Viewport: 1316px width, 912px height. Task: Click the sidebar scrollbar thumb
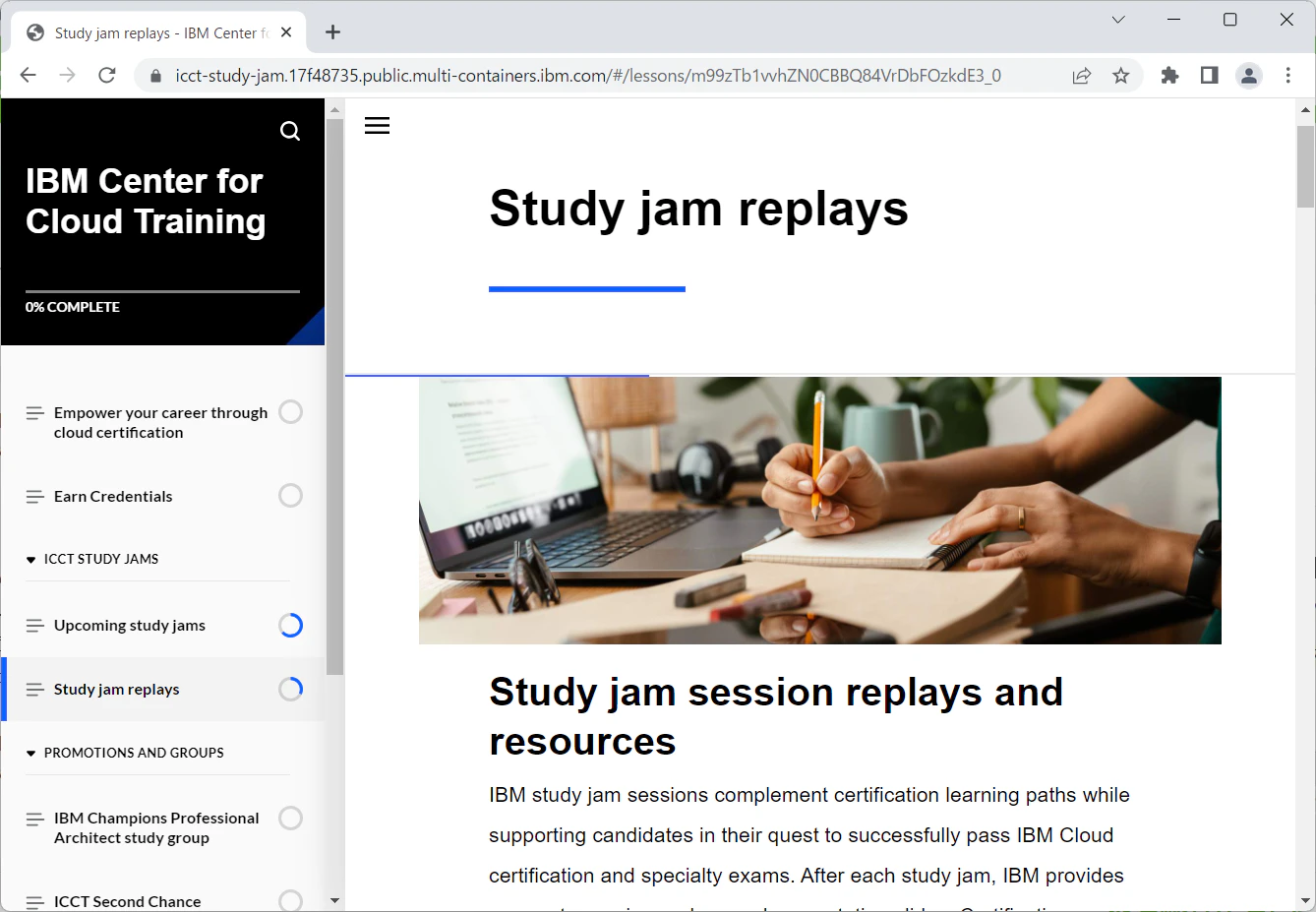point(334,397)
